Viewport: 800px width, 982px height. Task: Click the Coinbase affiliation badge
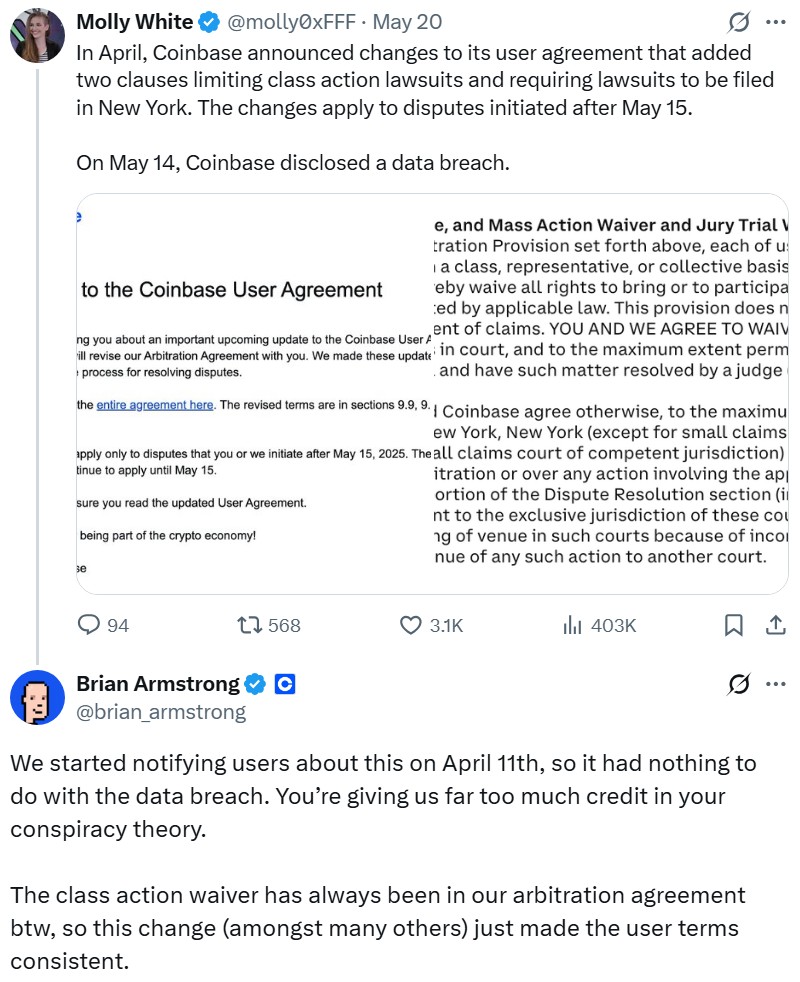284,685
